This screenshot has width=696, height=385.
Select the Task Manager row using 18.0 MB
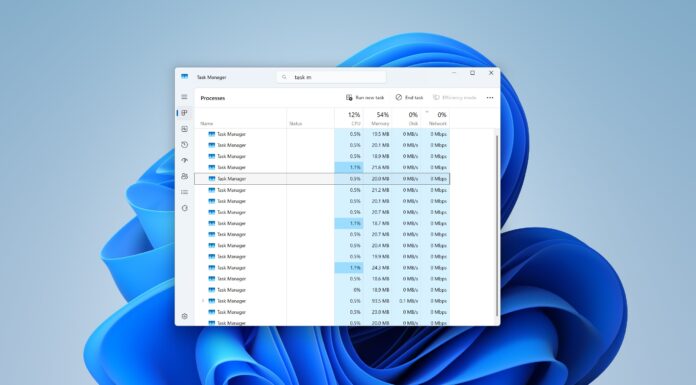click(322, 290)
